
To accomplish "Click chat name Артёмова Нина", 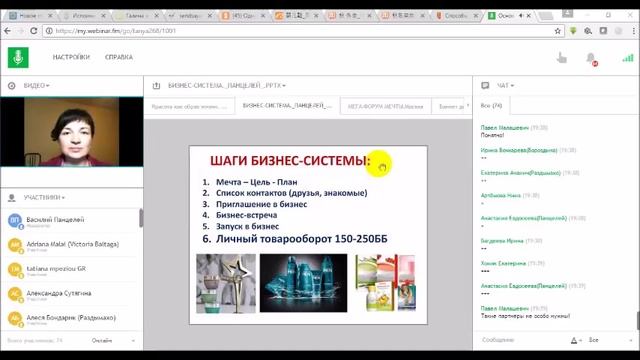I will coord(500,196).
